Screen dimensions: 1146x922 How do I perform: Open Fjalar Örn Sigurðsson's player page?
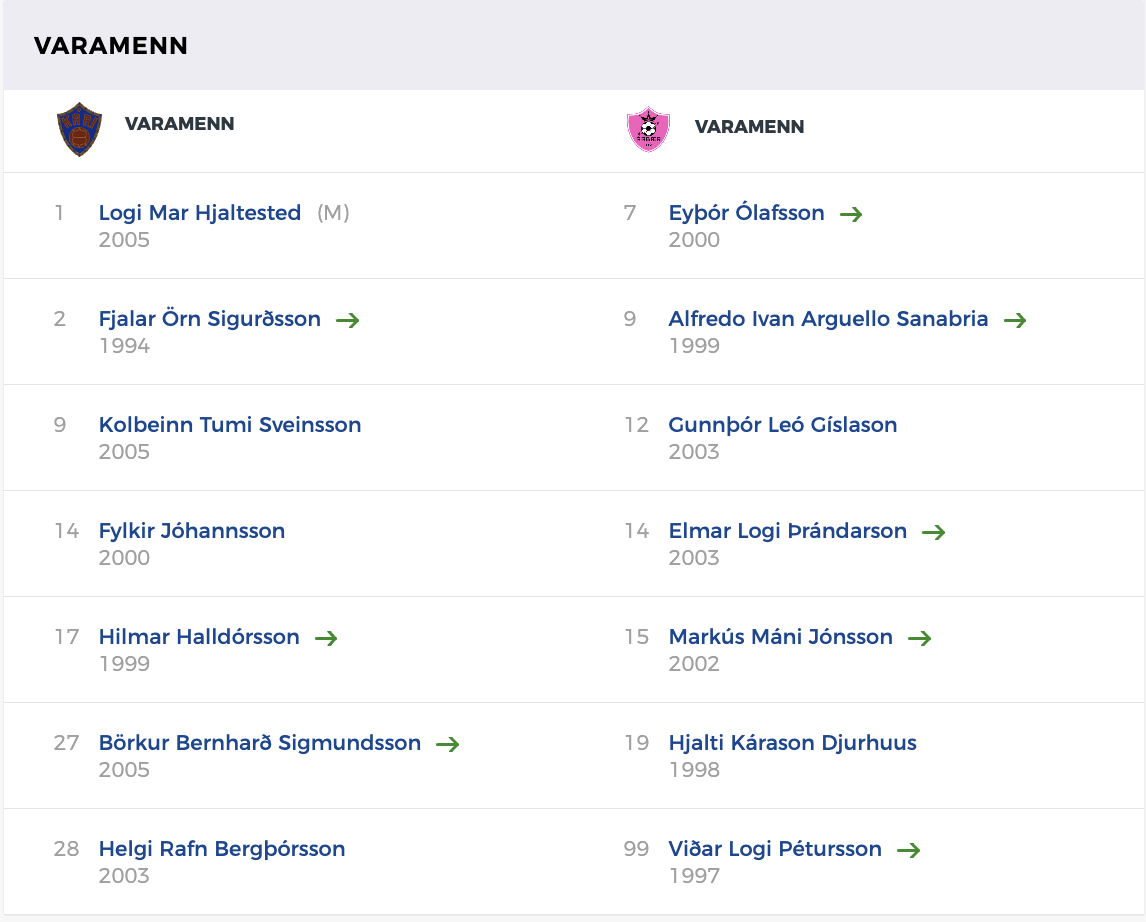tap(210, 319)
